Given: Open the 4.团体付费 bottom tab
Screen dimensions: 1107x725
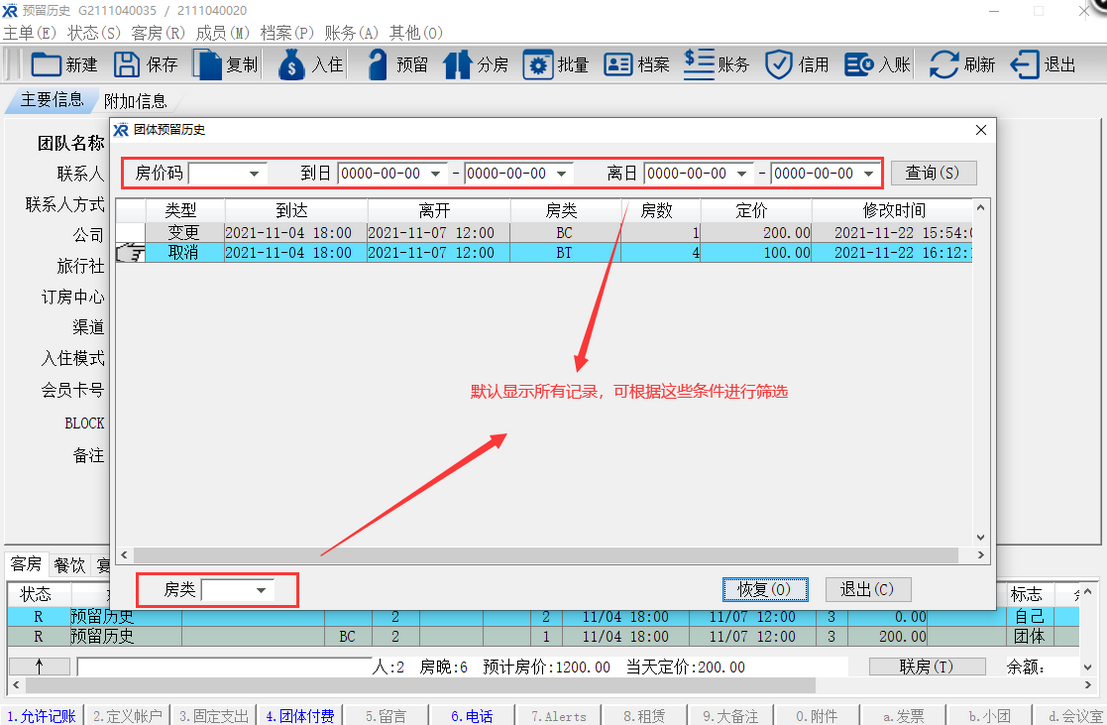Looking at the screenshot, I should (x=298, y=716).
